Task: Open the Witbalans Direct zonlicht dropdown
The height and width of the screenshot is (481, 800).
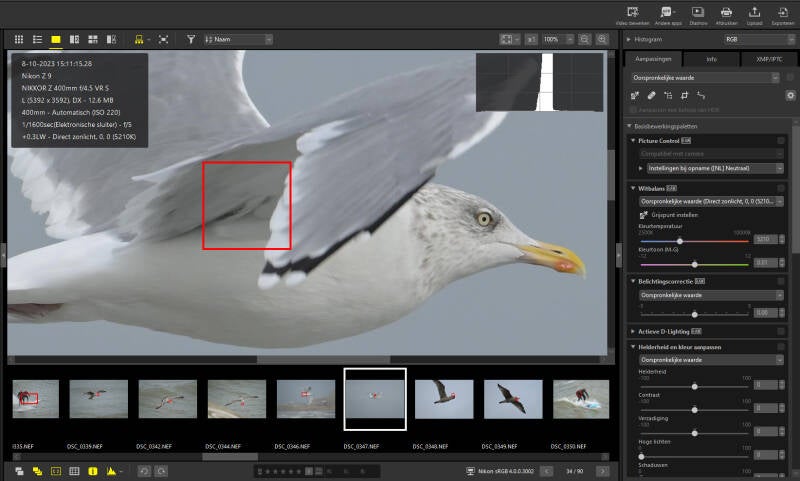Action: click(711, 201)
